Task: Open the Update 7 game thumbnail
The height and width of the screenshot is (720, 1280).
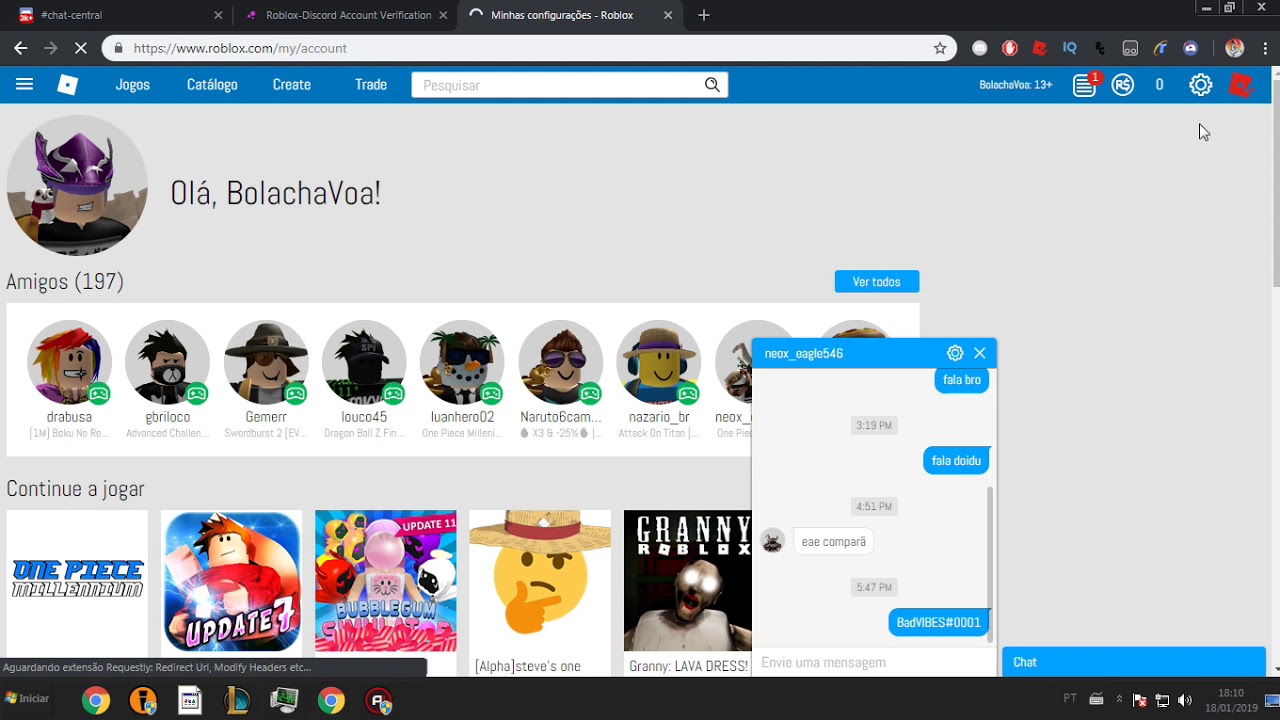Action: point(231,581)
